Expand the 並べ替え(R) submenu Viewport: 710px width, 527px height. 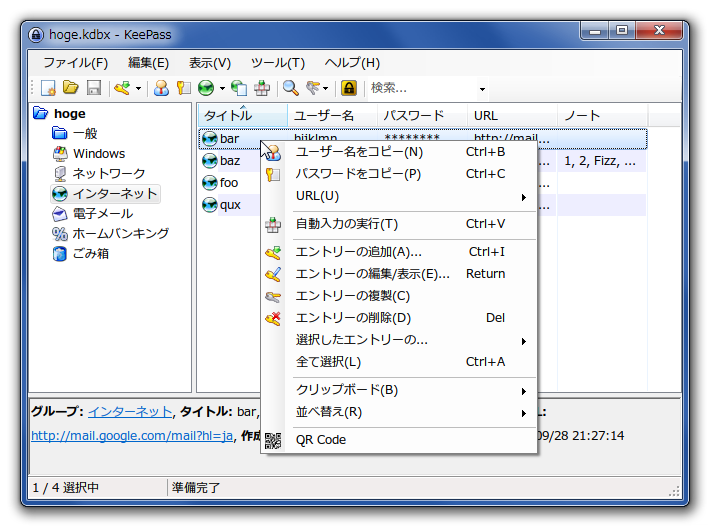(399, 412)
